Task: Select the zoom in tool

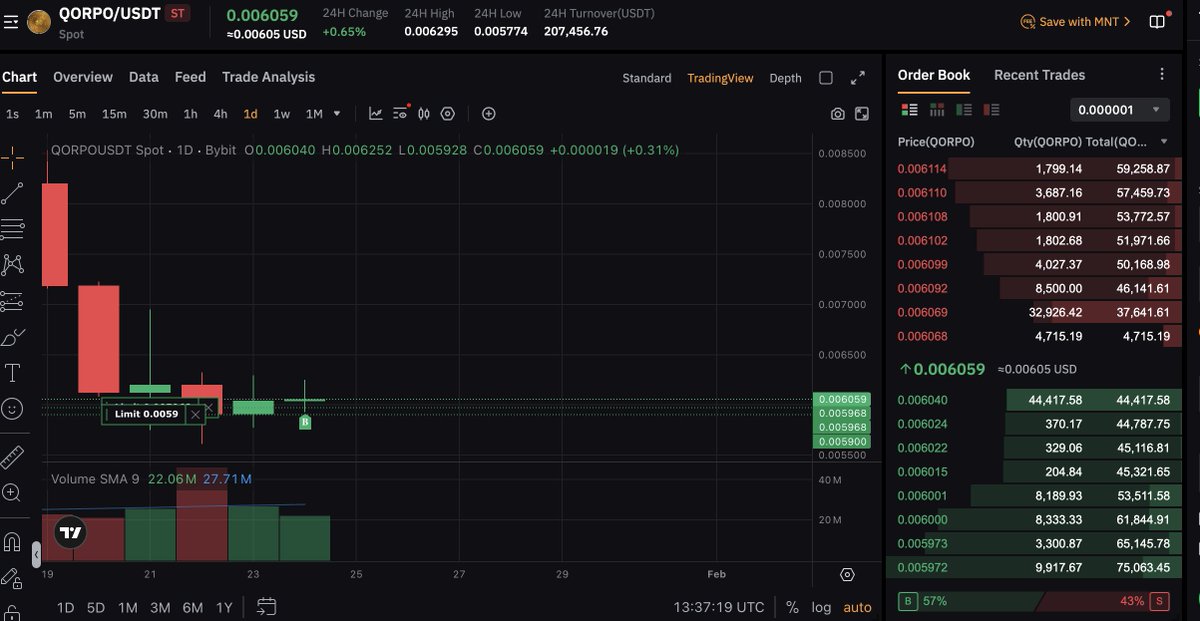Action: (12, 493)
